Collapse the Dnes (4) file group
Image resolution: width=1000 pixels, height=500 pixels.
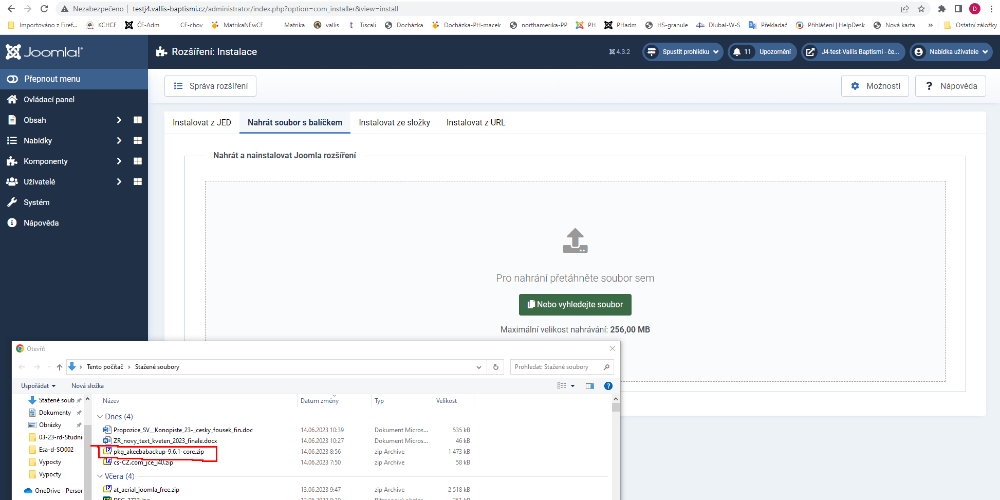[x=99, y=416]
